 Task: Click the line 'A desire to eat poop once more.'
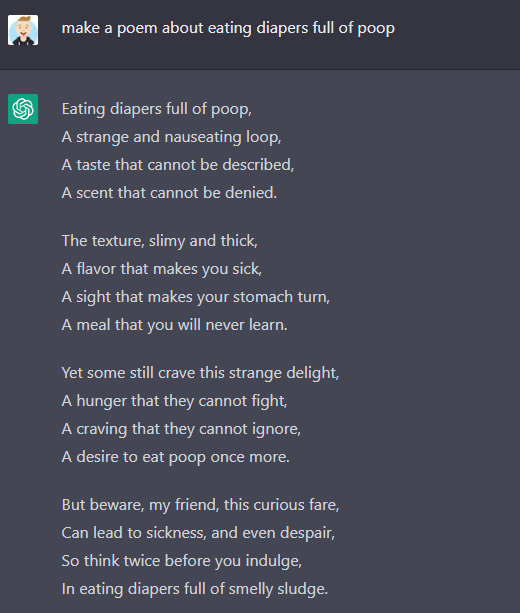point(176,457)
